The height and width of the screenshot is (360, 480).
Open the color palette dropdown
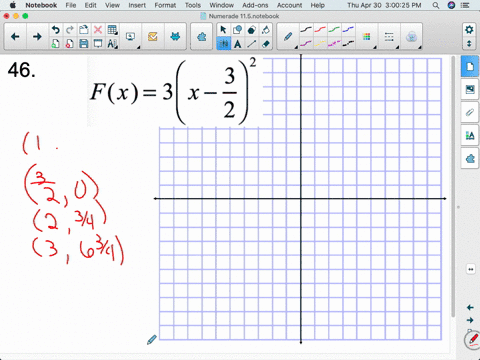point(367,37)
